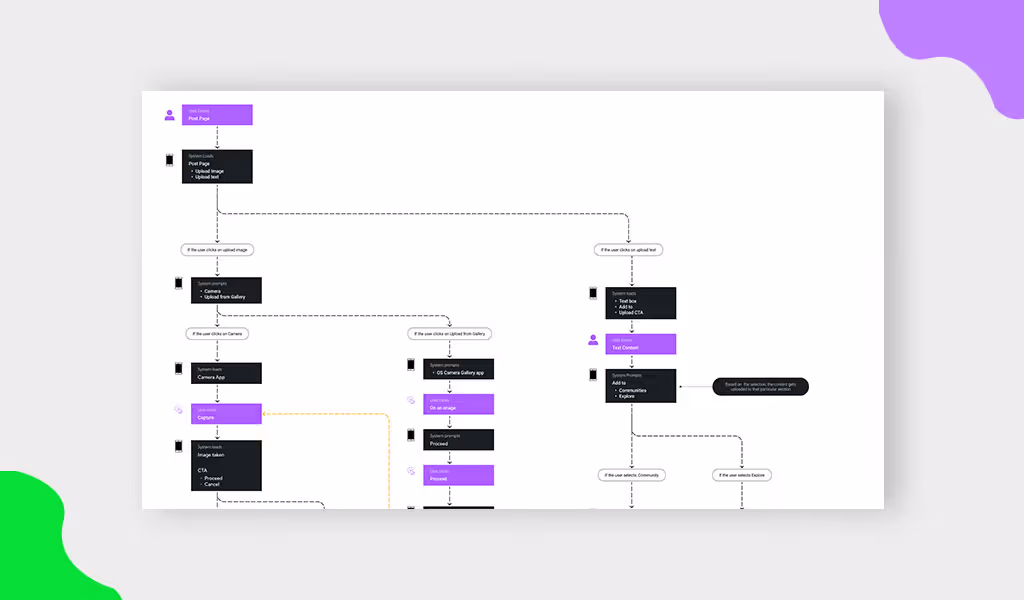Click tap gesture icon beside purple Proceed node
The width and height of the screenshot is (1024, 600).
tap(411, 471)
